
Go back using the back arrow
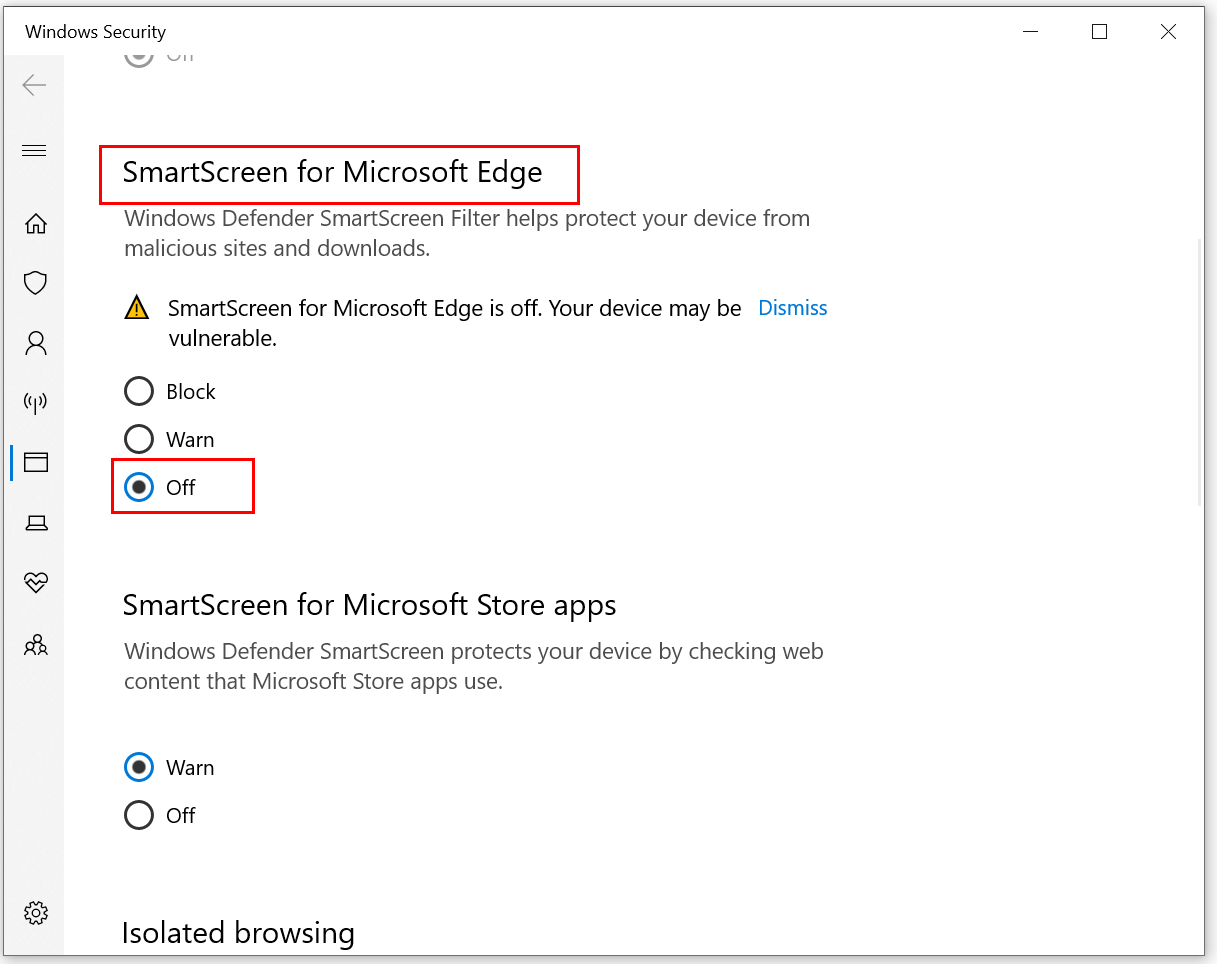point(35,85)
